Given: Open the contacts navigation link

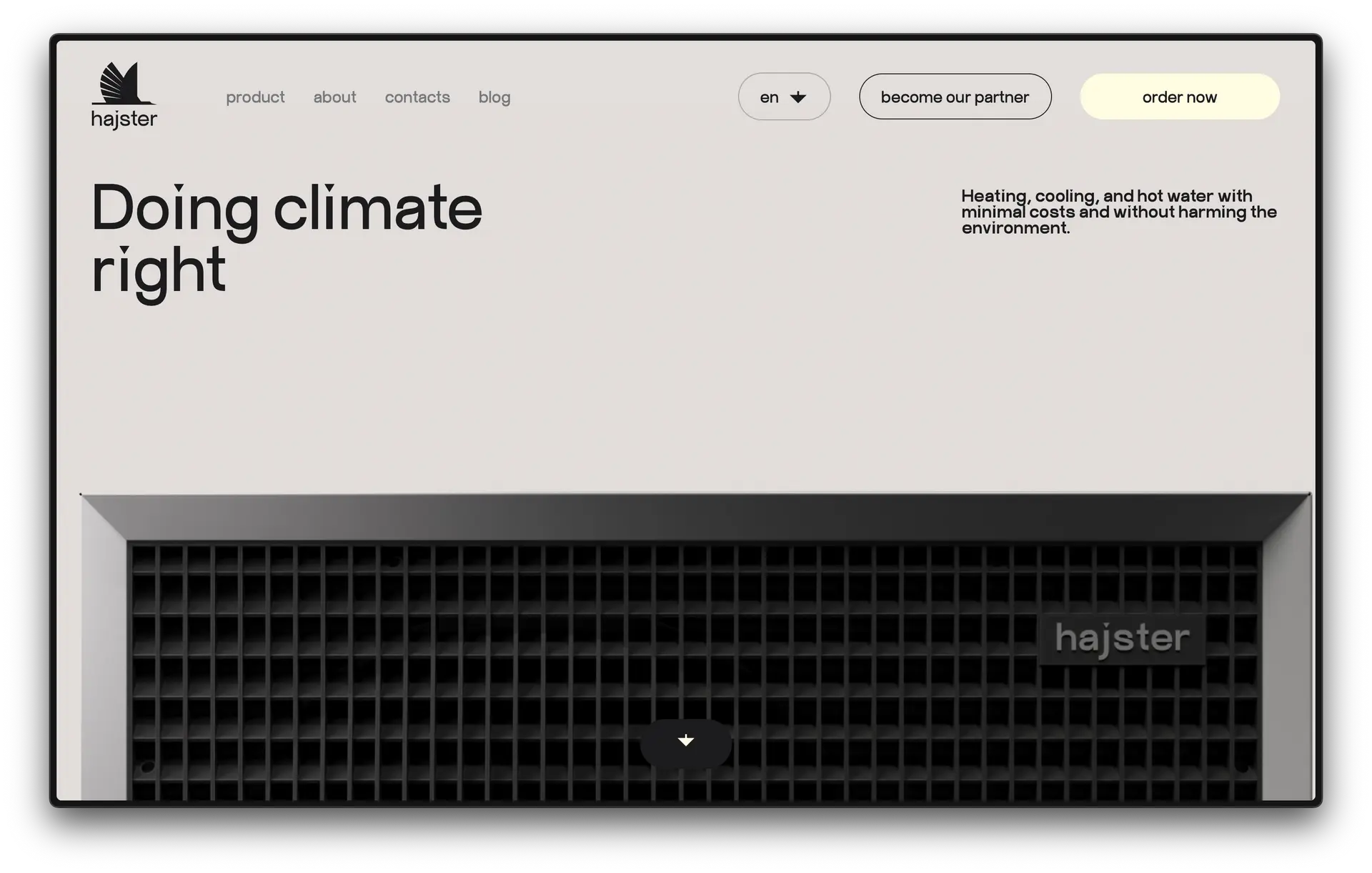Looking at the screenshot, I should pos(417,97).
